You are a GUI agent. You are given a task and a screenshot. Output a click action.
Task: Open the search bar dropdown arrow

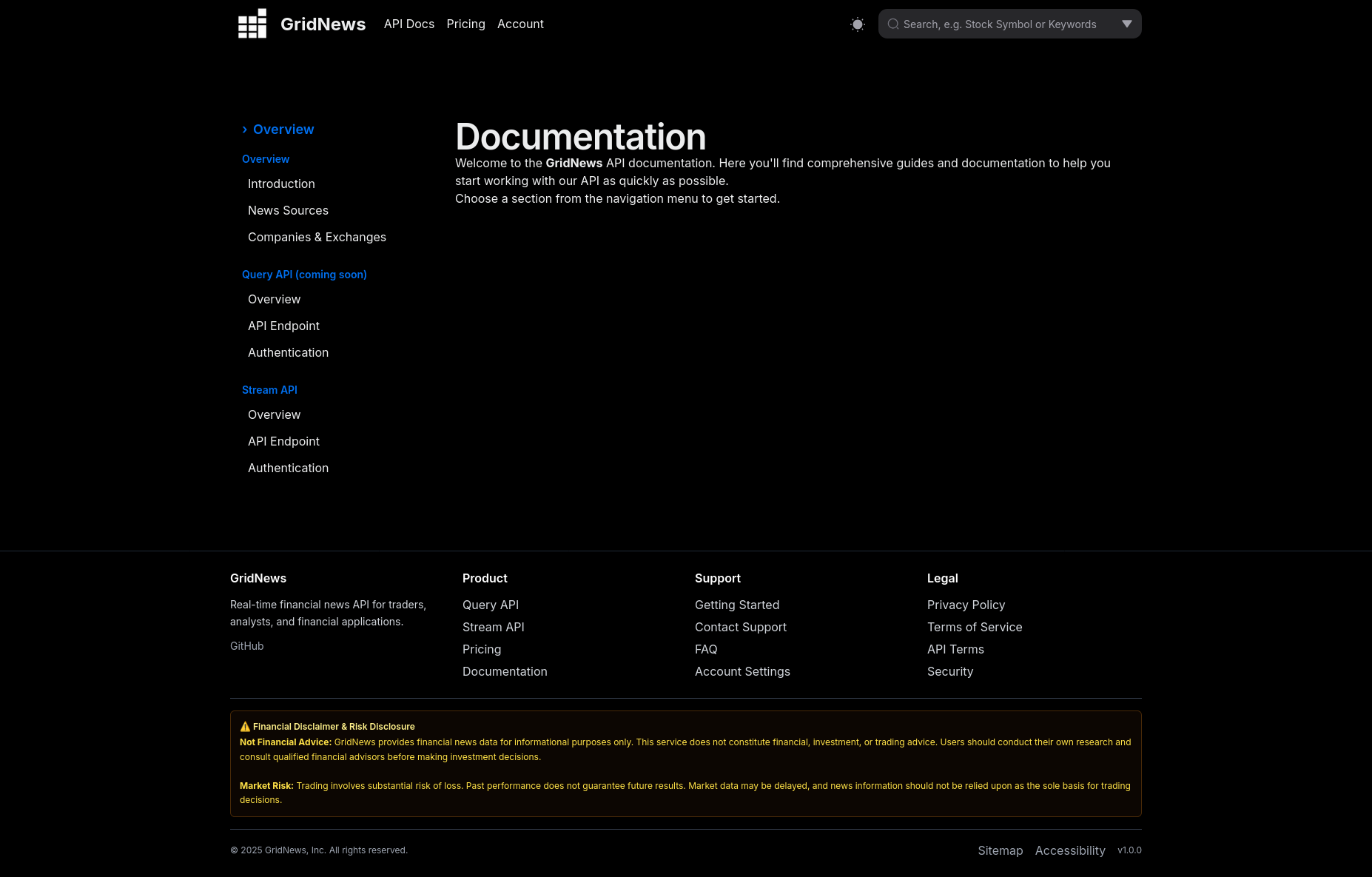pyautogui.click(x=1127, y=24)
